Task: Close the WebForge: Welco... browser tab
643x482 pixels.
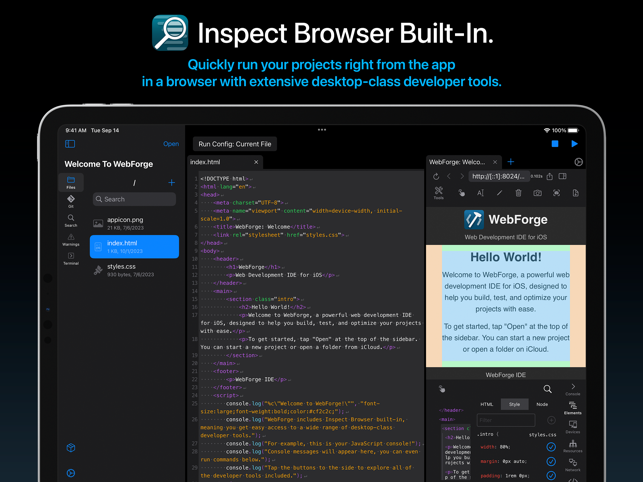Action: pyautogui.click(x=495, y=162)
